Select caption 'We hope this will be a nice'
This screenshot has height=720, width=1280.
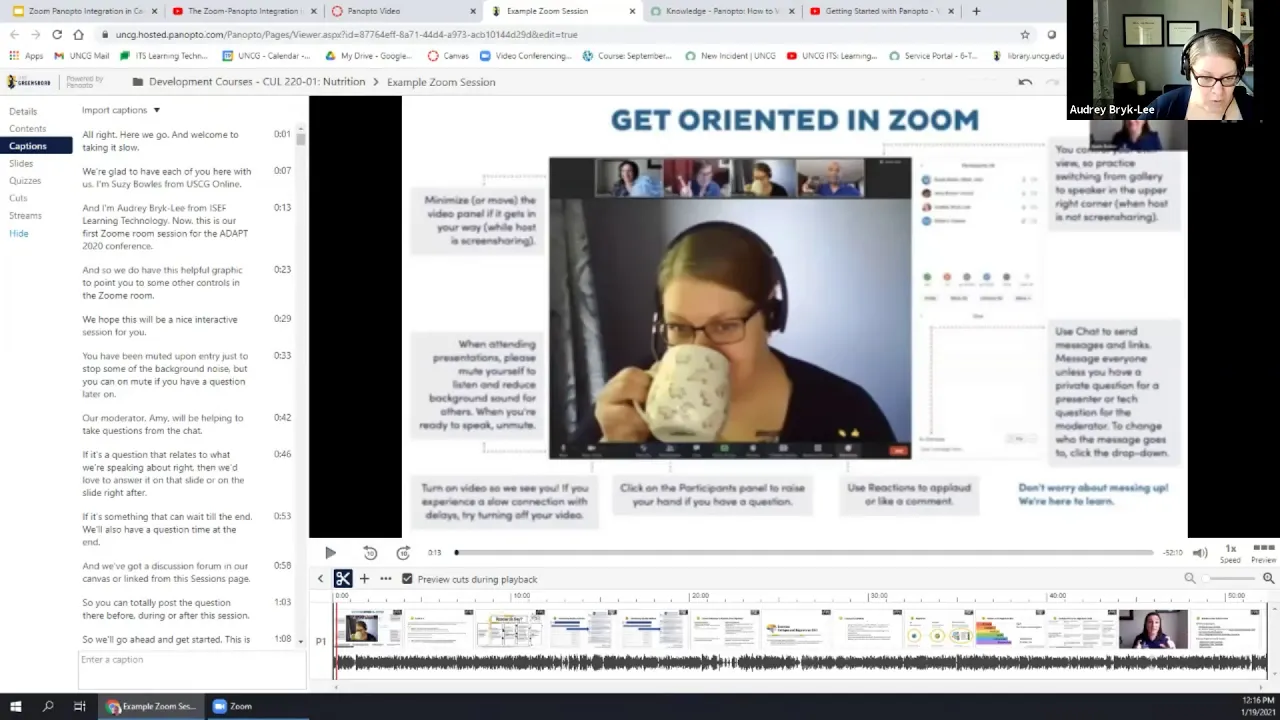pyautogui.click(x=160, y=326)
